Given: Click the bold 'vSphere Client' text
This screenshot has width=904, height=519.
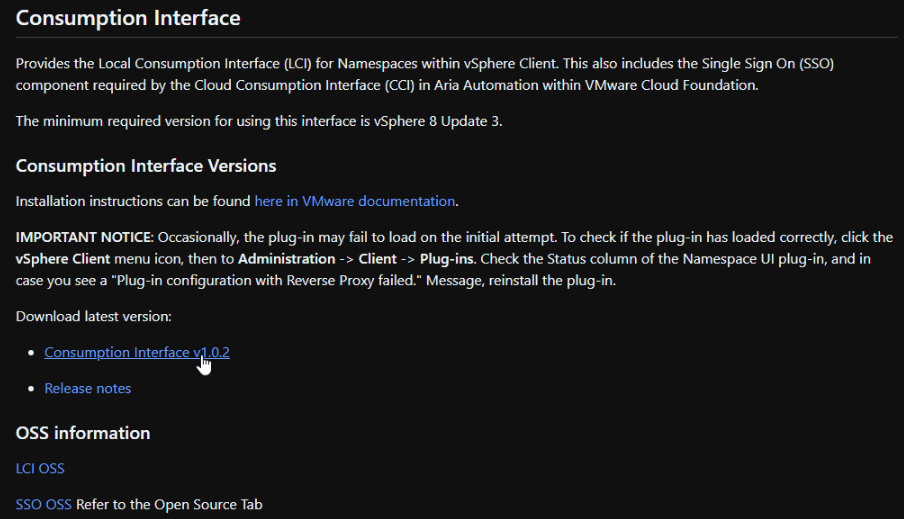Looking at the screenshot, I should coord(63,259).
